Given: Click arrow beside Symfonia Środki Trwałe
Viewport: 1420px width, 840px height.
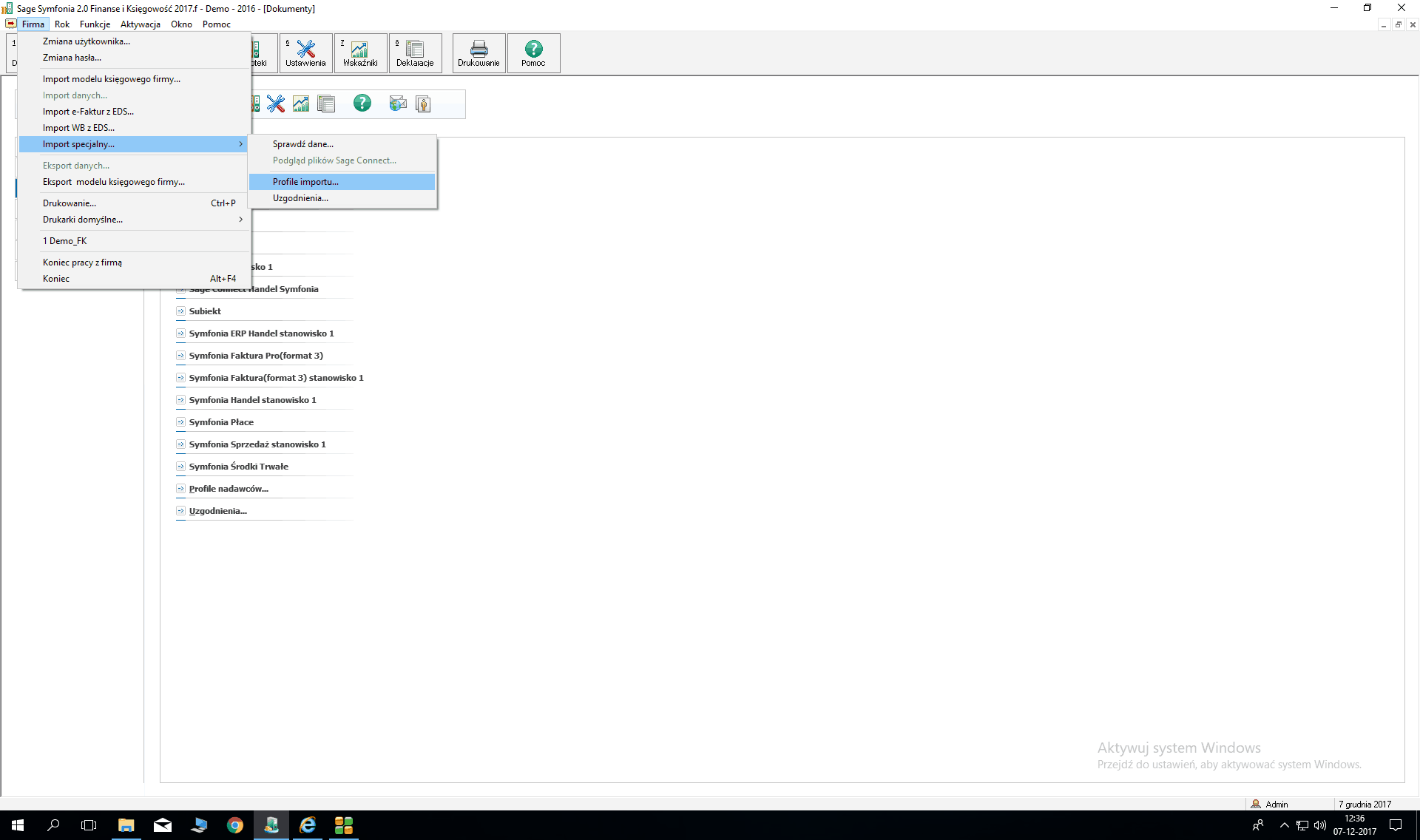Looking at the screenshot, I should click(x=180, y=467).
